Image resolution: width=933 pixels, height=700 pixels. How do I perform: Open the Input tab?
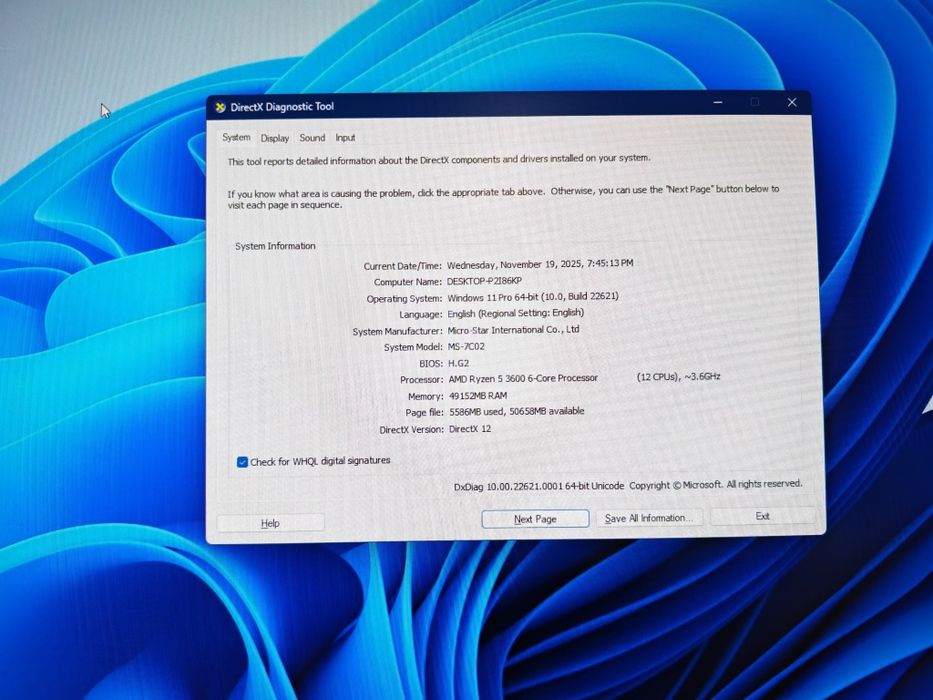(345, 138)
